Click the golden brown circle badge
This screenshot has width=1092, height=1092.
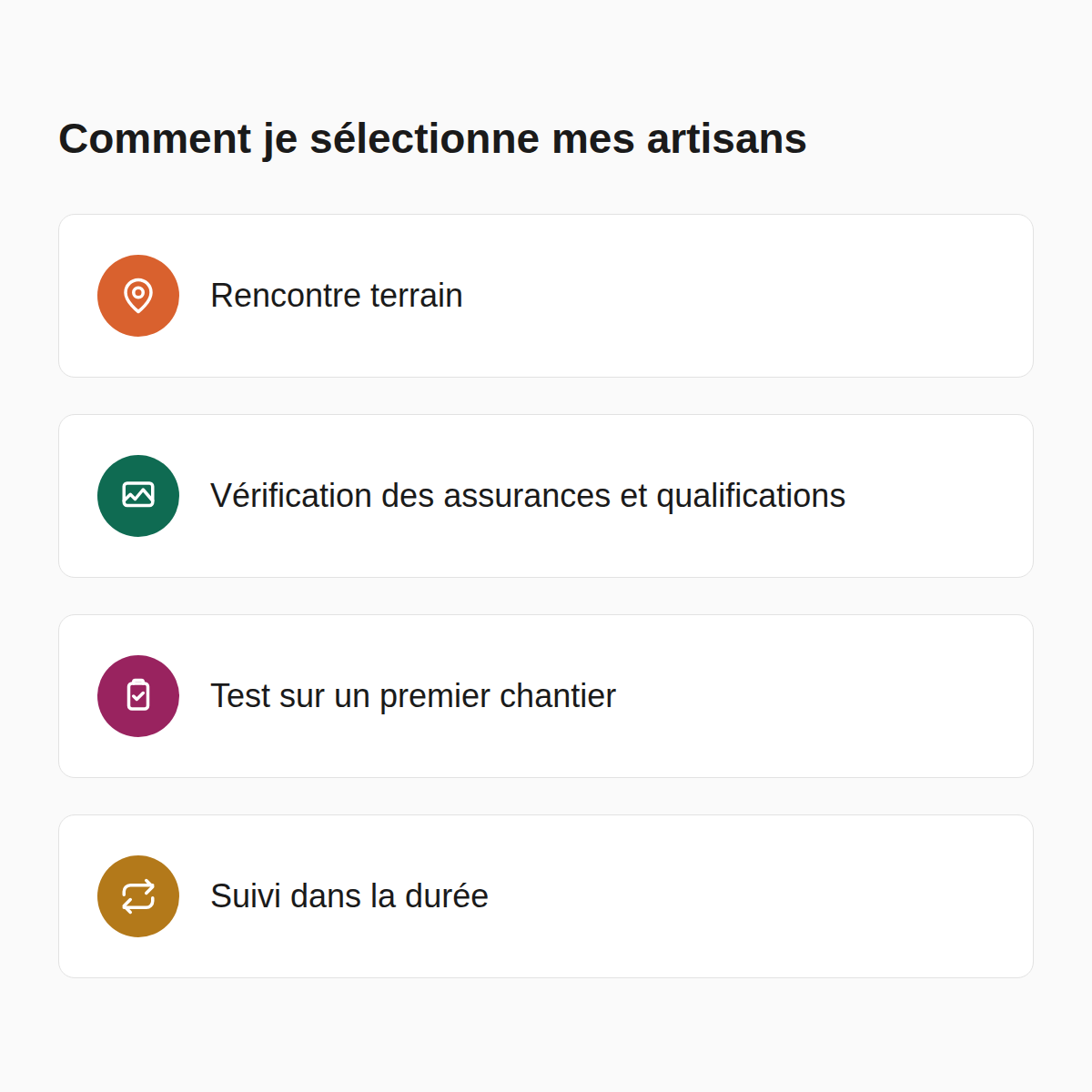[x=138, y=896]
